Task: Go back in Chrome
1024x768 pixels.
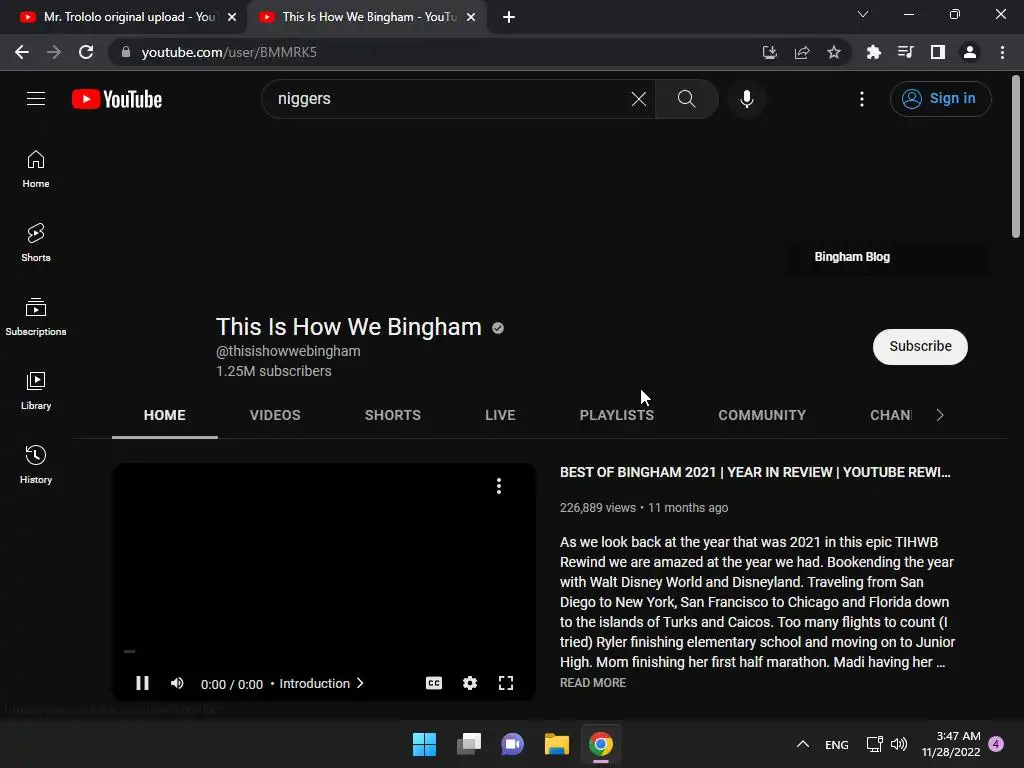Action: [22, 52]
